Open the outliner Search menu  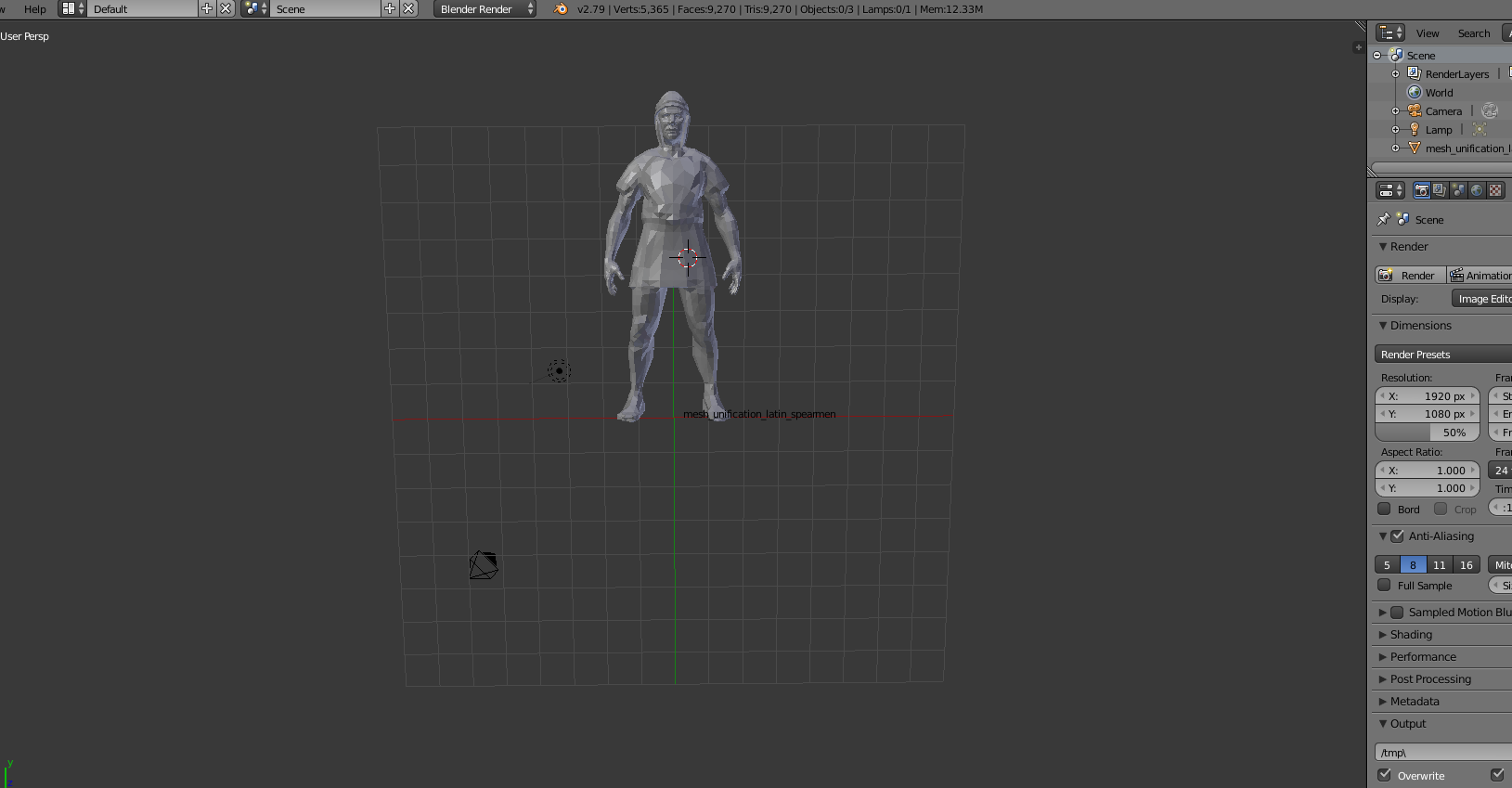click(x=1474, y=33)
